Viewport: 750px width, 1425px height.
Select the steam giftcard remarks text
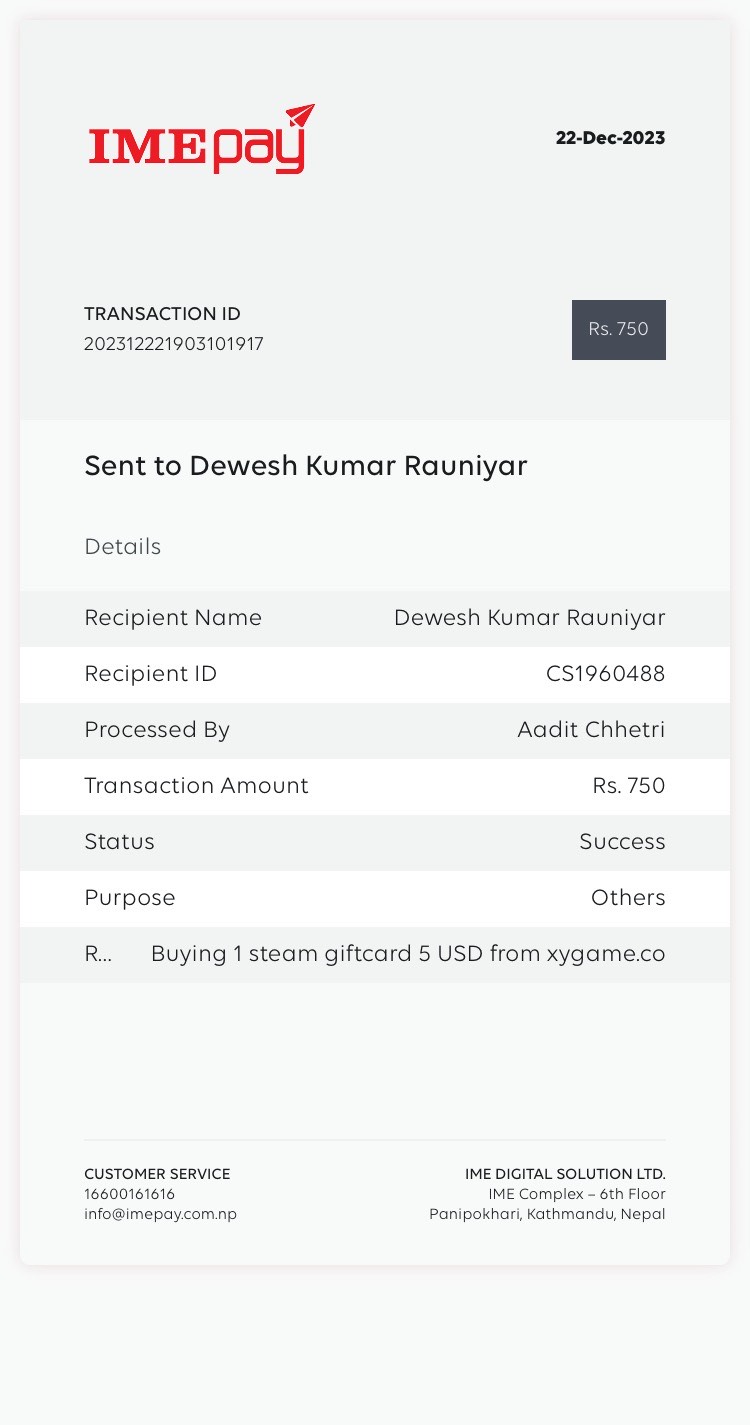(x=407, y=954)
